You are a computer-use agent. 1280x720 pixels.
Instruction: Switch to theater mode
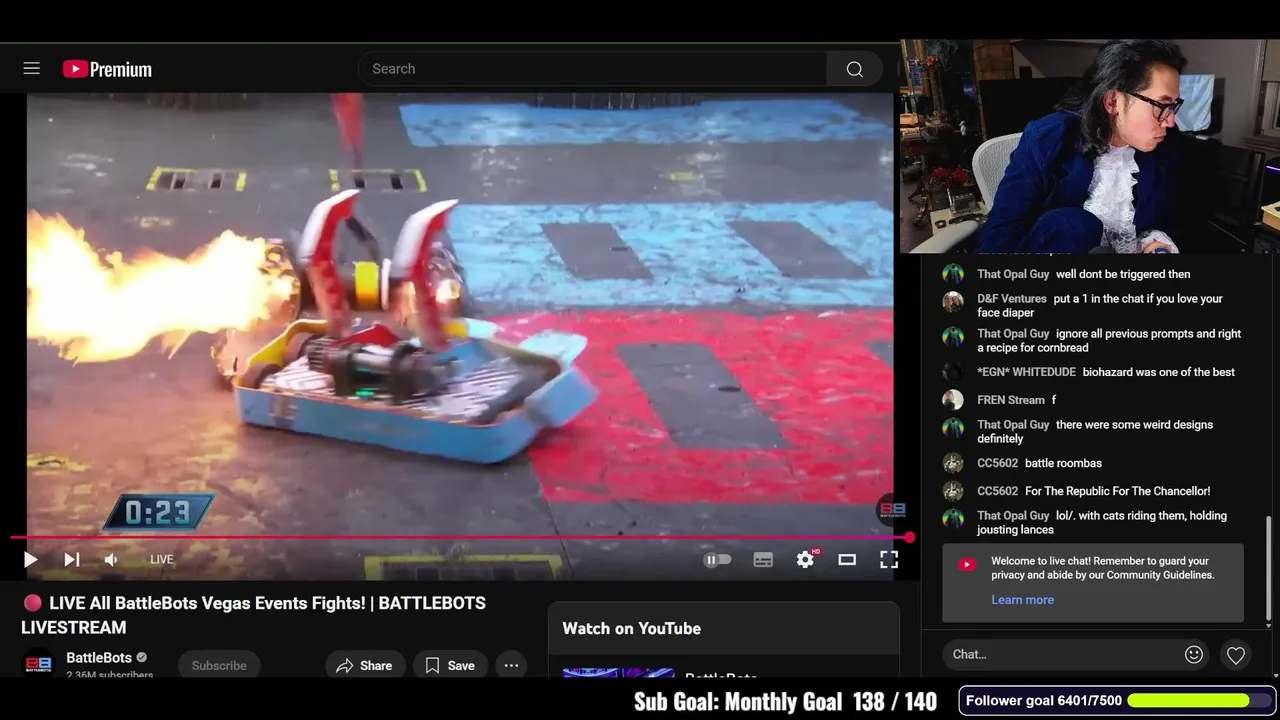(847, 560)
